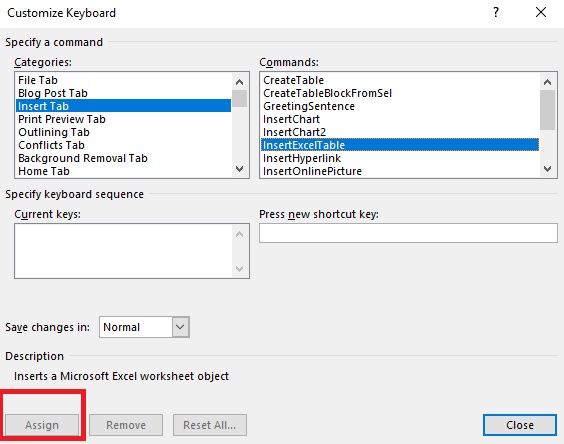Click the Commands list scroll-up arrow
Image resolution: width=564 pixels, height=444 pixels.
(547, 82)
